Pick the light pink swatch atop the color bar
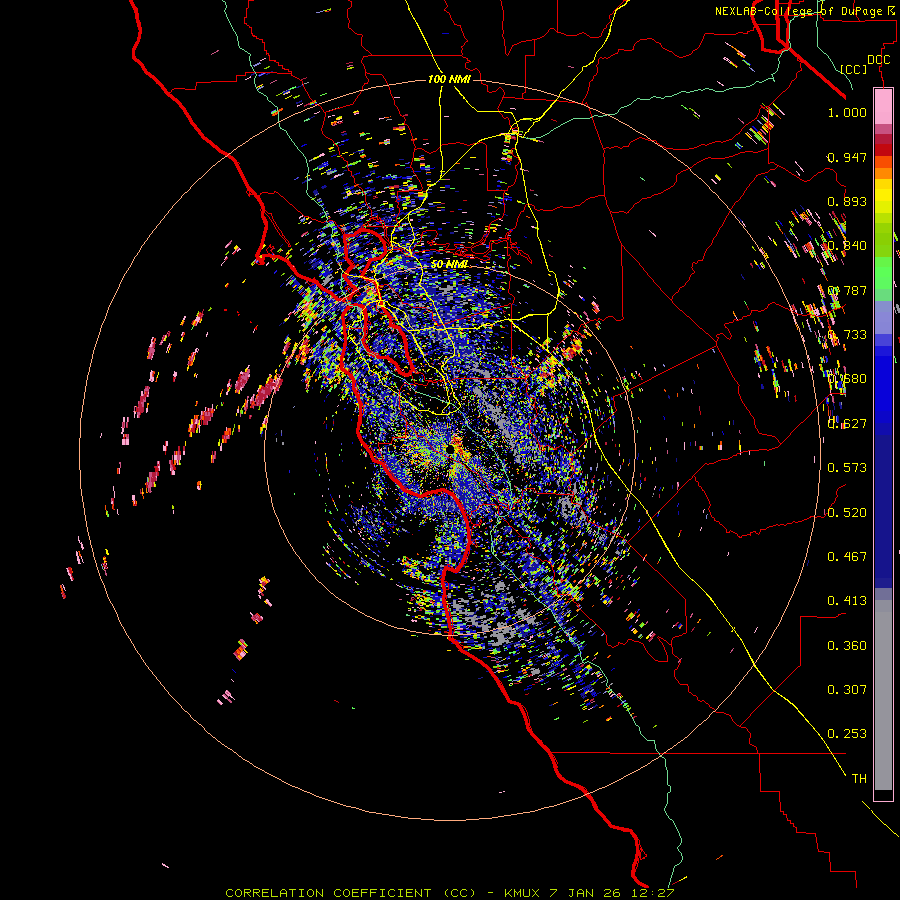The width and height of the screenshot is (900, 900). coord(883,106)
